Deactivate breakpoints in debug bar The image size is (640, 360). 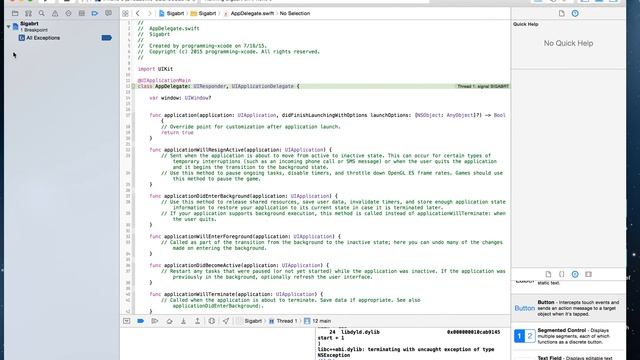coord(140,321)
